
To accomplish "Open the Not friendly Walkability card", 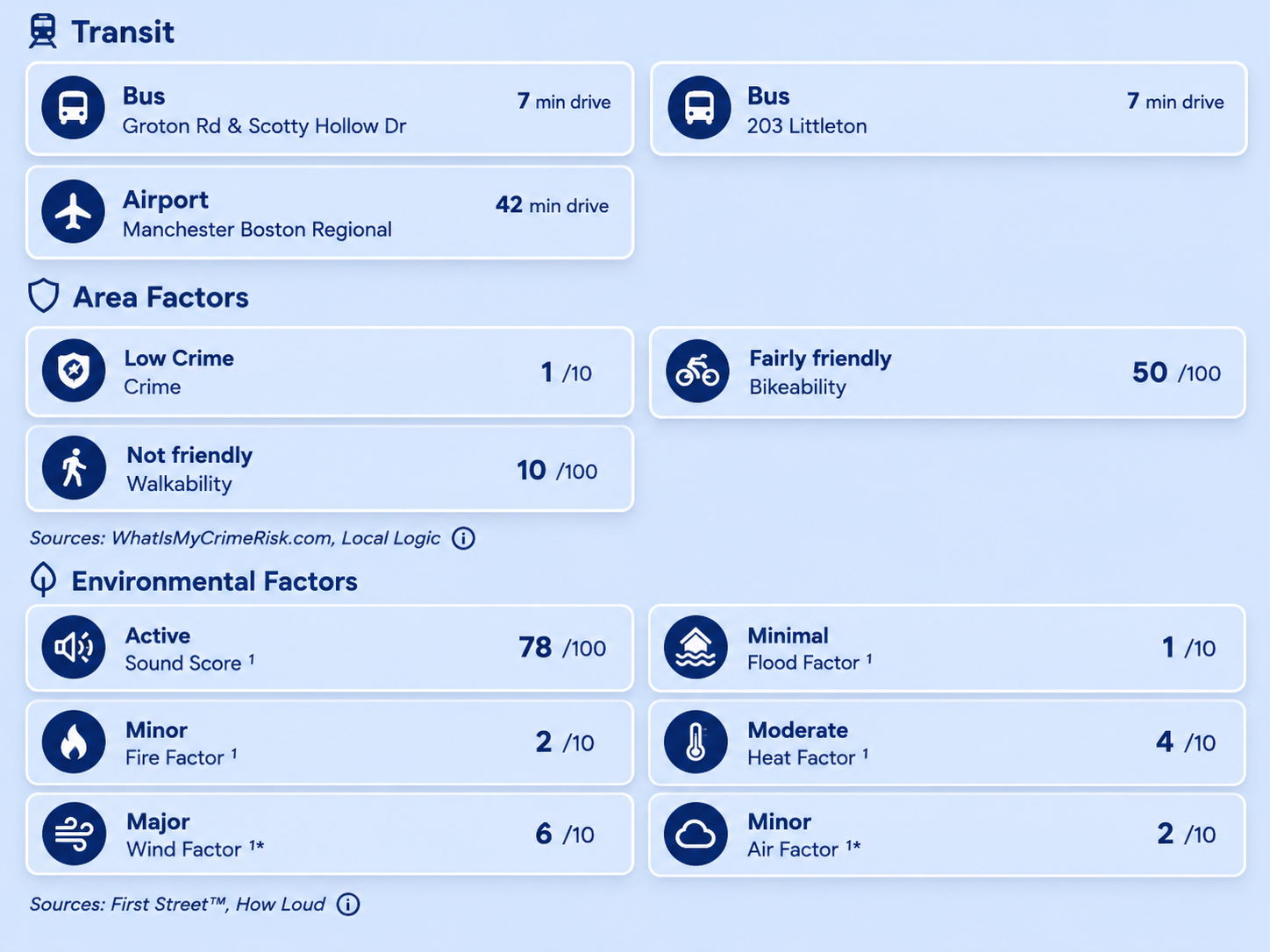I will click(x=330, y=469).
